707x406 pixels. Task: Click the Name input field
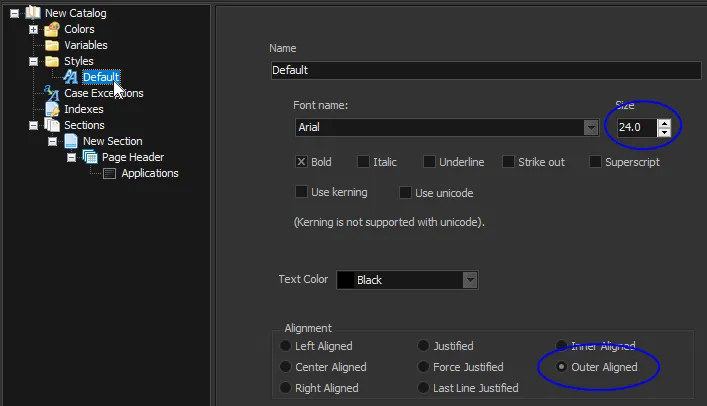coord(485,71)
